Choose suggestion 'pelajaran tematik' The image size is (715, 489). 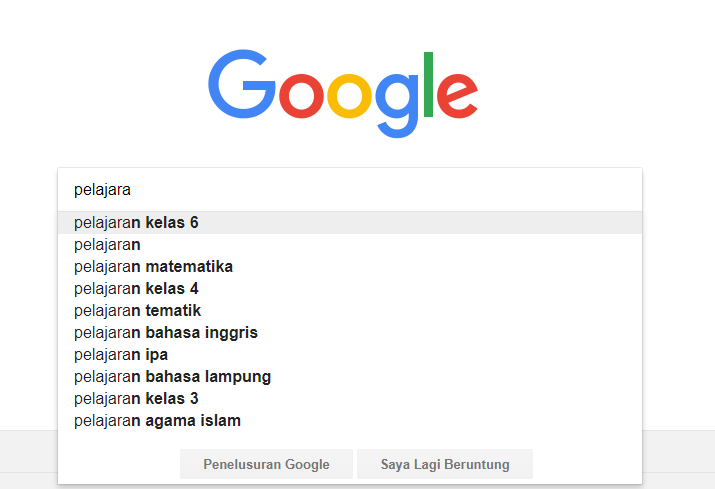click(x=350, y=311)
